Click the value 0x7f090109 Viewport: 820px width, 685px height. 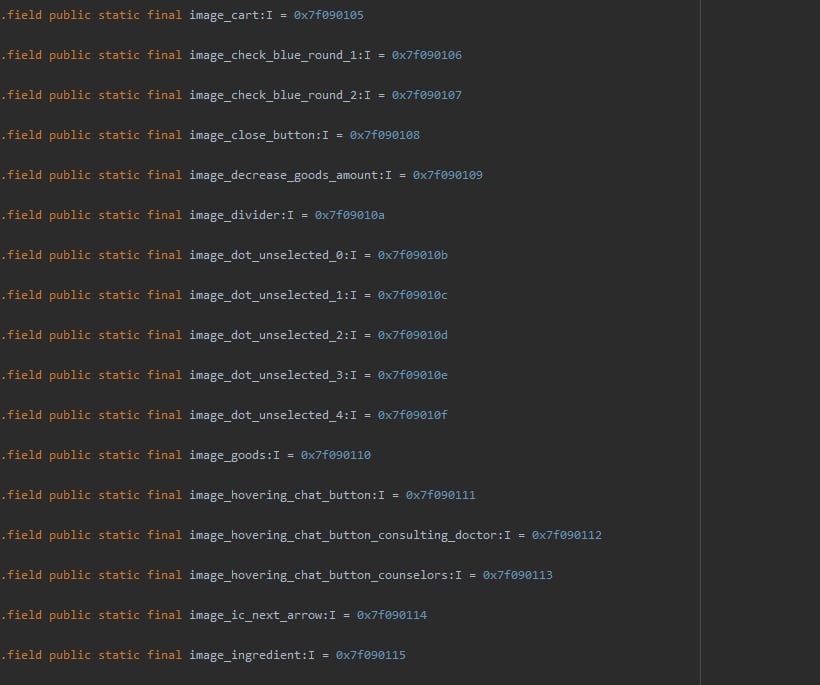pyautogui.click(x=448, y=175)
